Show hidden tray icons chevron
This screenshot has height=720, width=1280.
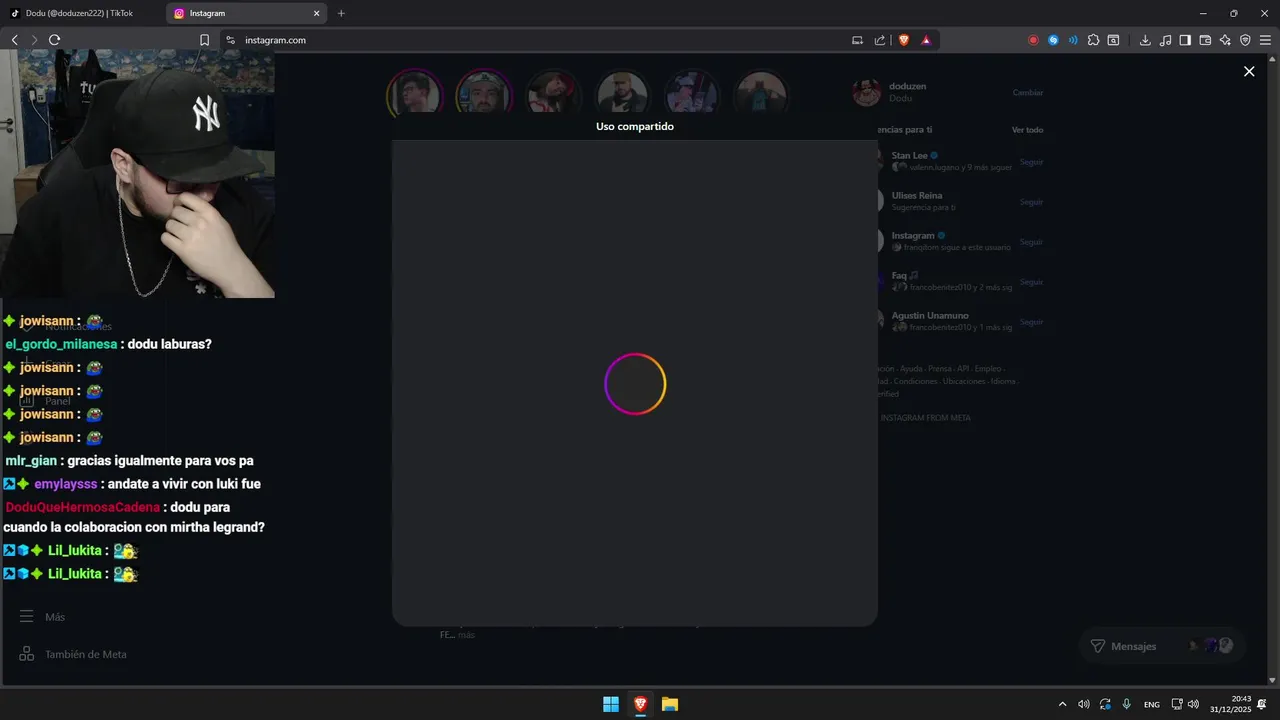1062,704
